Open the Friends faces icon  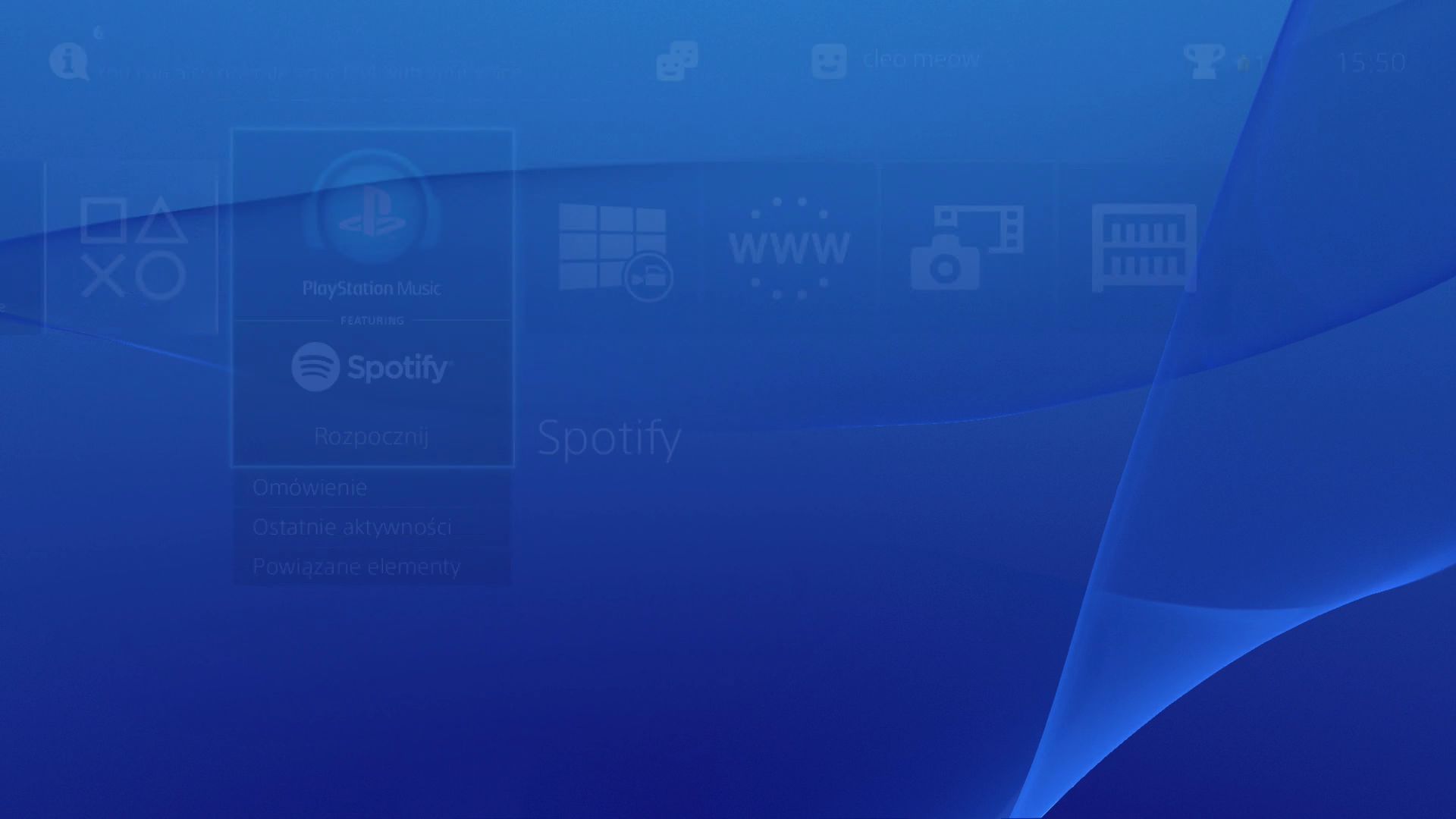(x=676, y=61)
